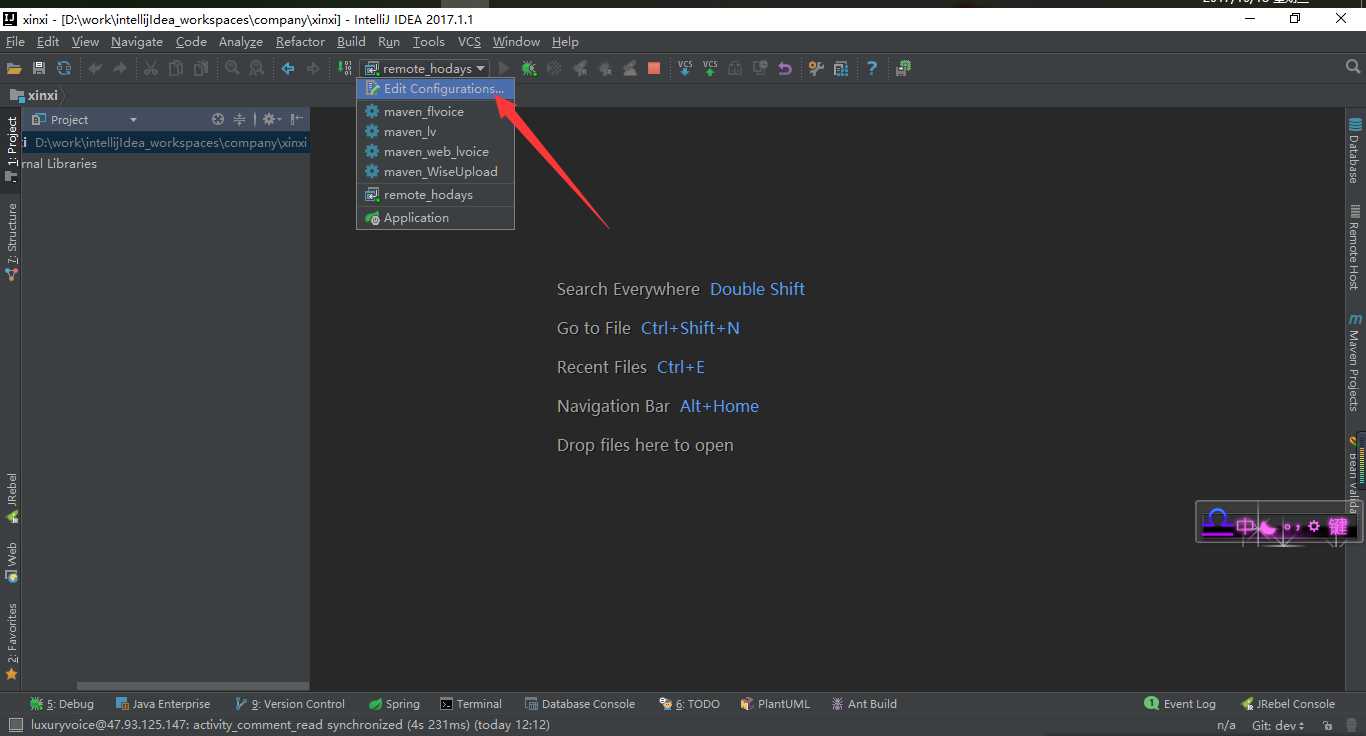Click the Make Project build icon
The height and width of the screenshot is (736, 1366).
345,68
